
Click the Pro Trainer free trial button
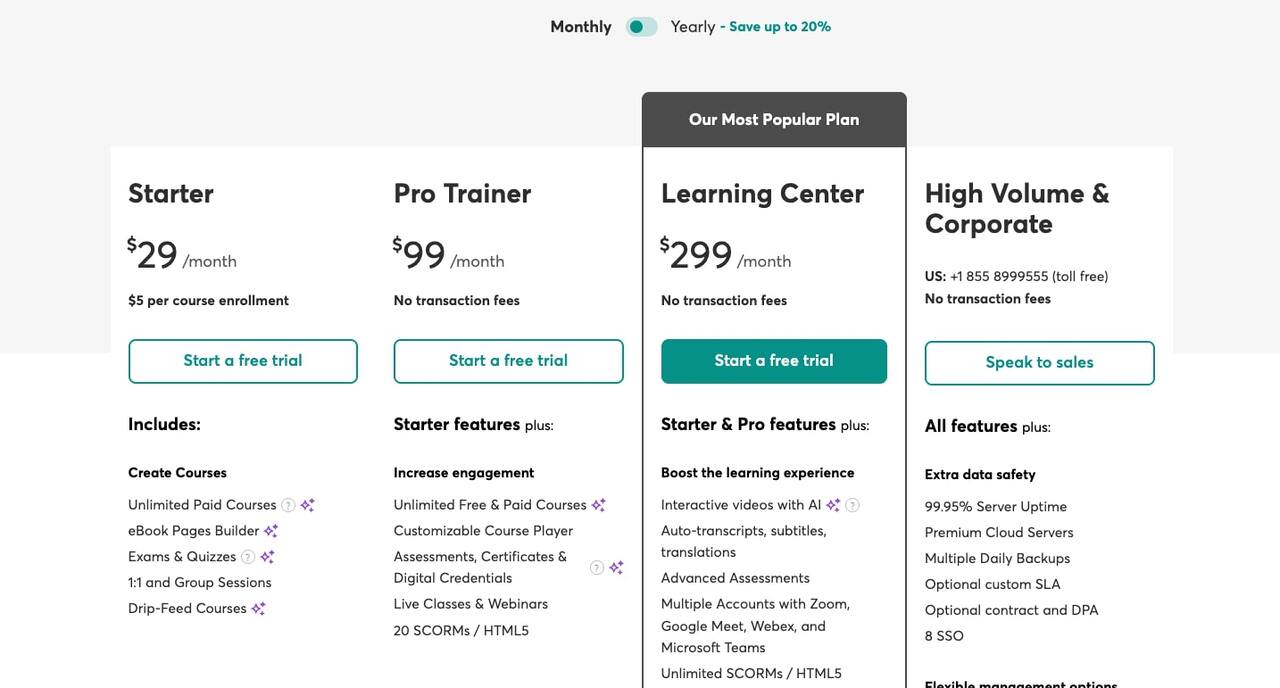508,362
